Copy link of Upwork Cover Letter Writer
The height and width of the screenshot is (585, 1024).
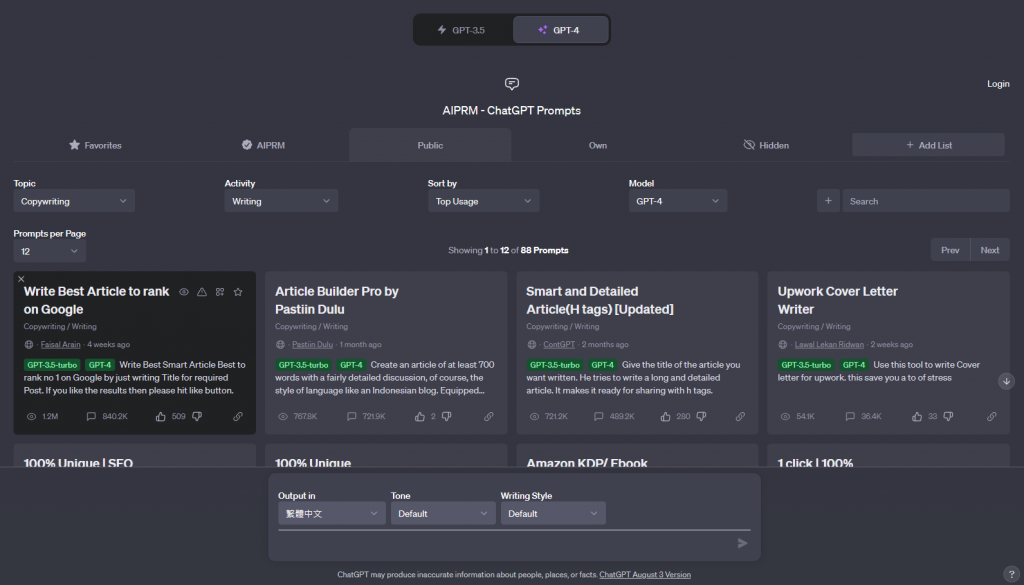pyautogui.click(x=991, y=417)
